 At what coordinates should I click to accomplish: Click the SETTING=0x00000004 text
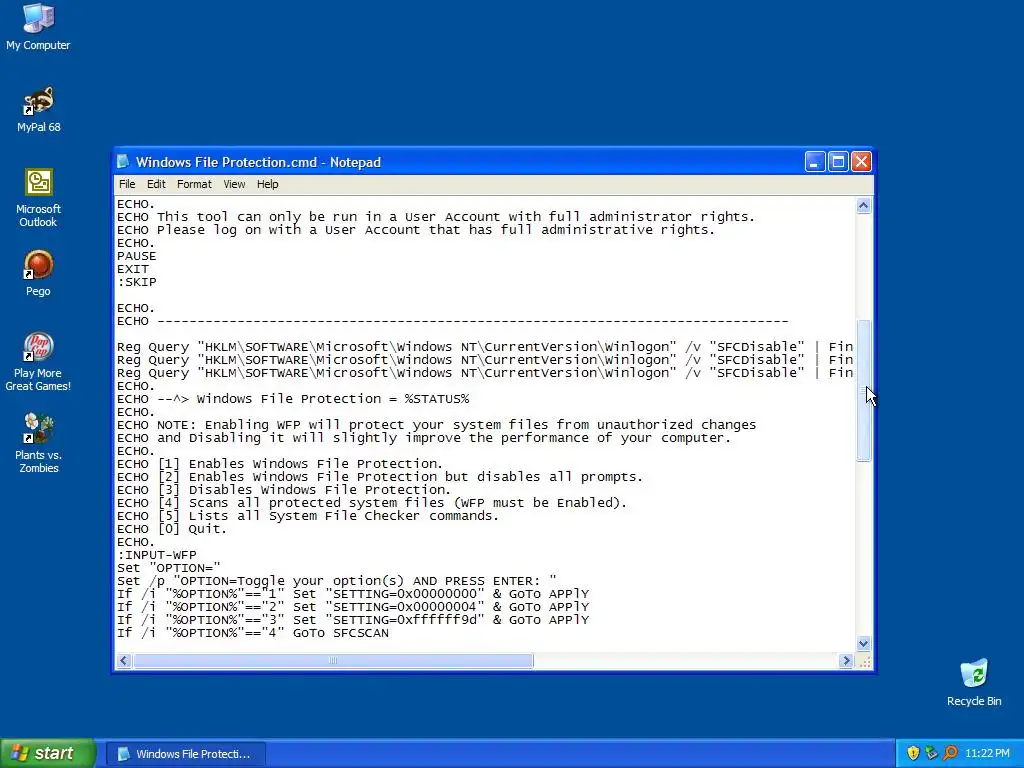(x=405, y=607)
